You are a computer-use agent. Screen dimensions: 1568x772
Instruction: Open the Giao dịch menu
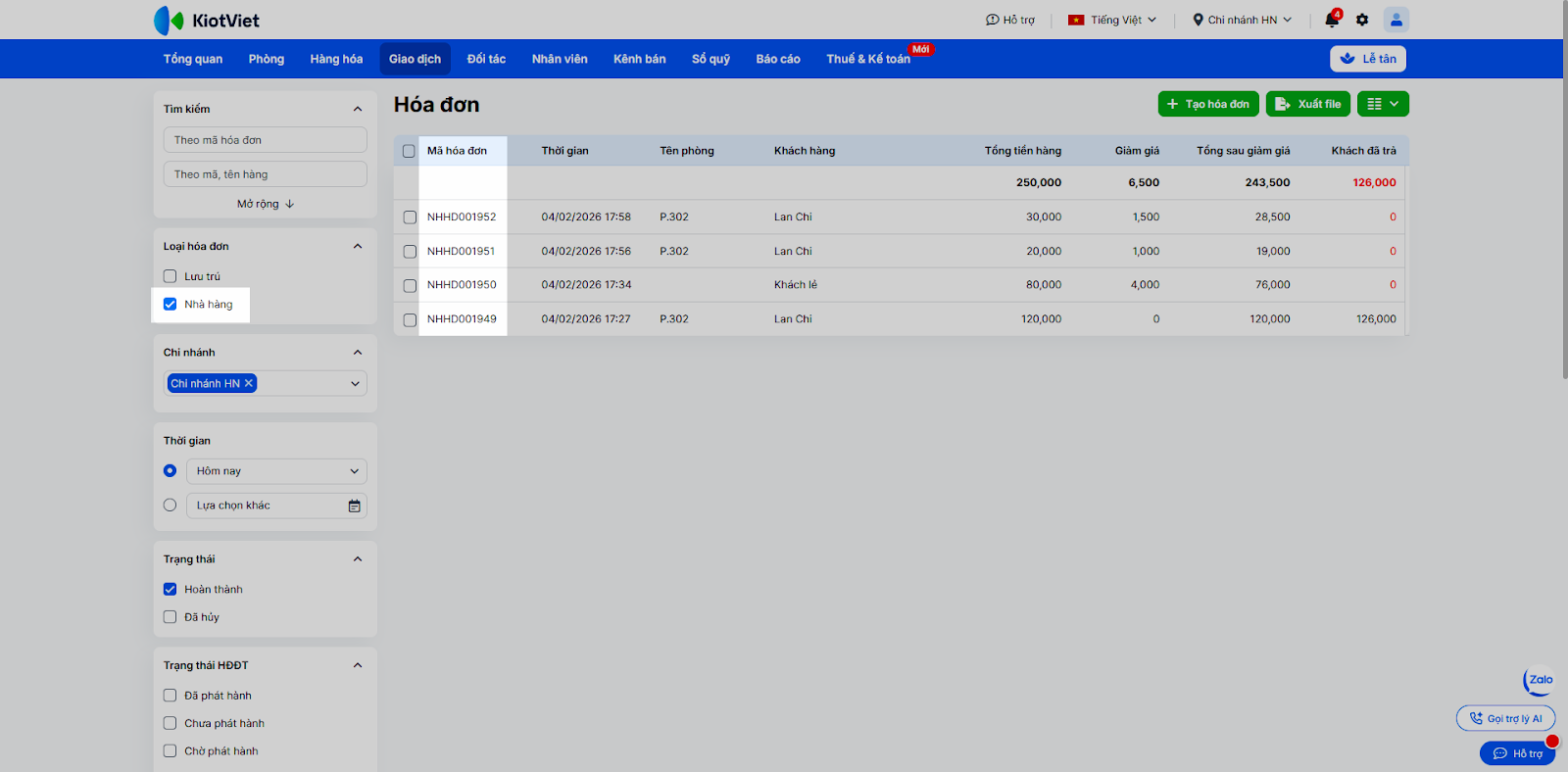point(415,59)
